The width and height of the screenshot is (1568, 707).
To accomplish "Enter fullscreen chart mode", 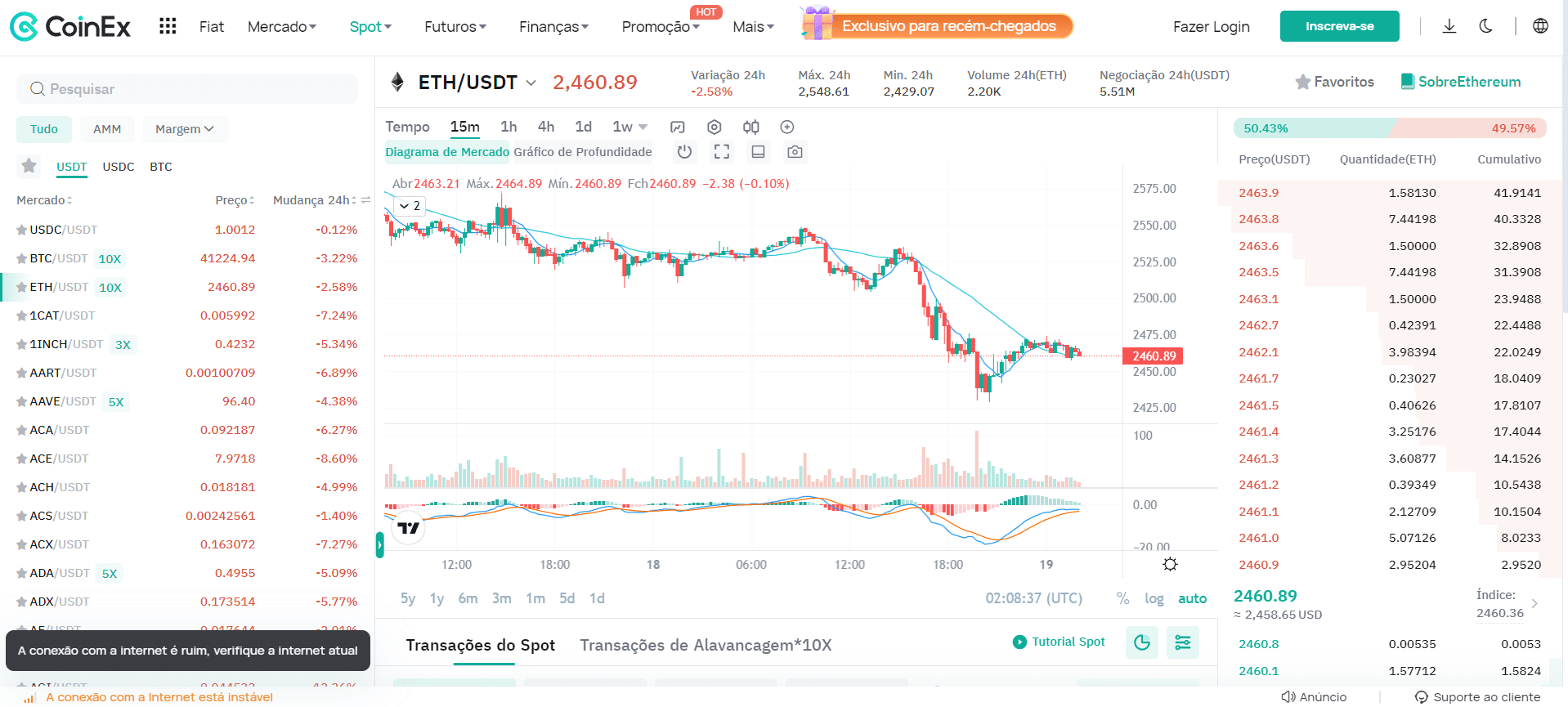I will [722, 151].
